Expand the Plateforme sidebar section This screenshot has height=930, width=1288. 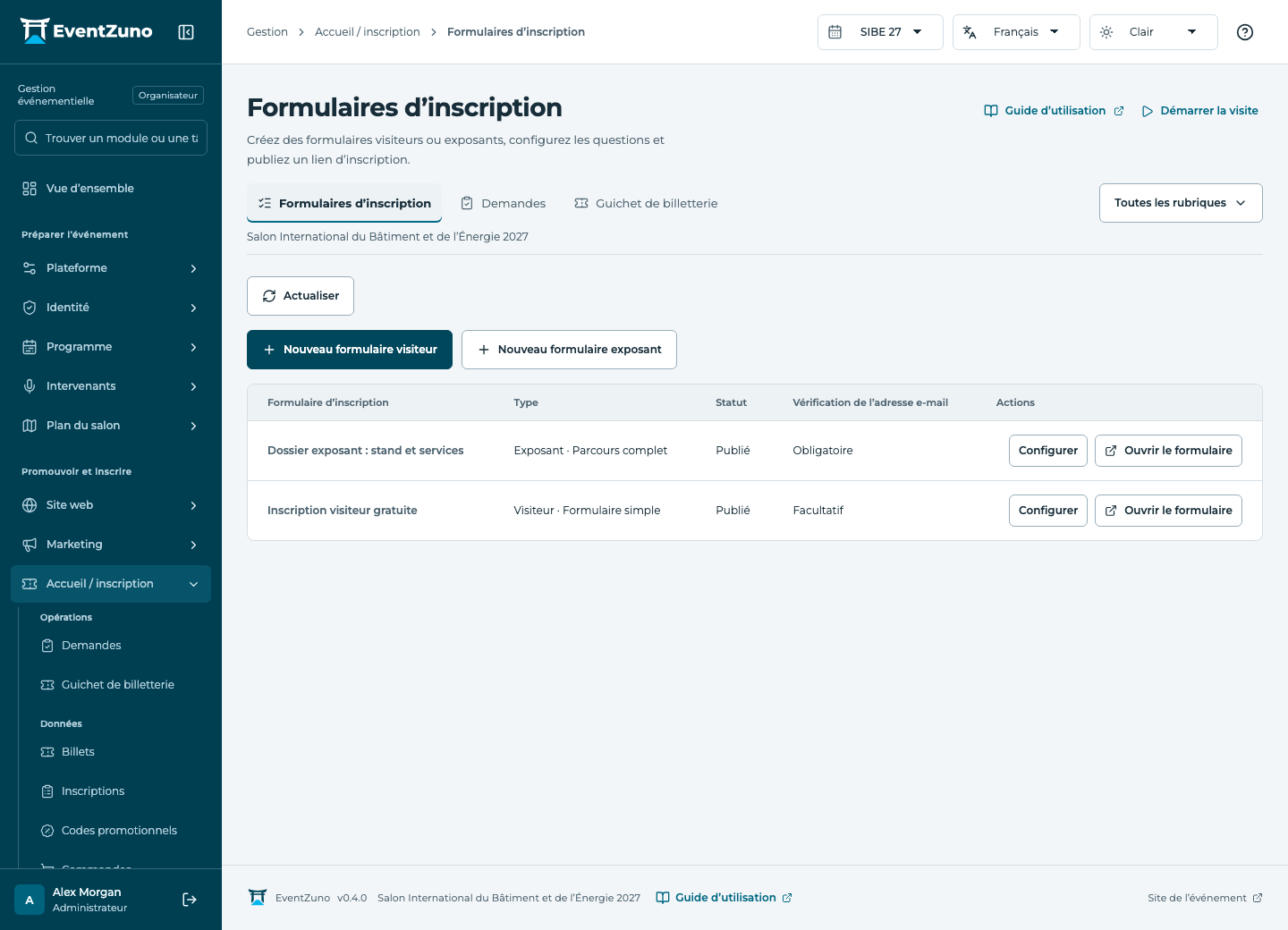(111, 268)
